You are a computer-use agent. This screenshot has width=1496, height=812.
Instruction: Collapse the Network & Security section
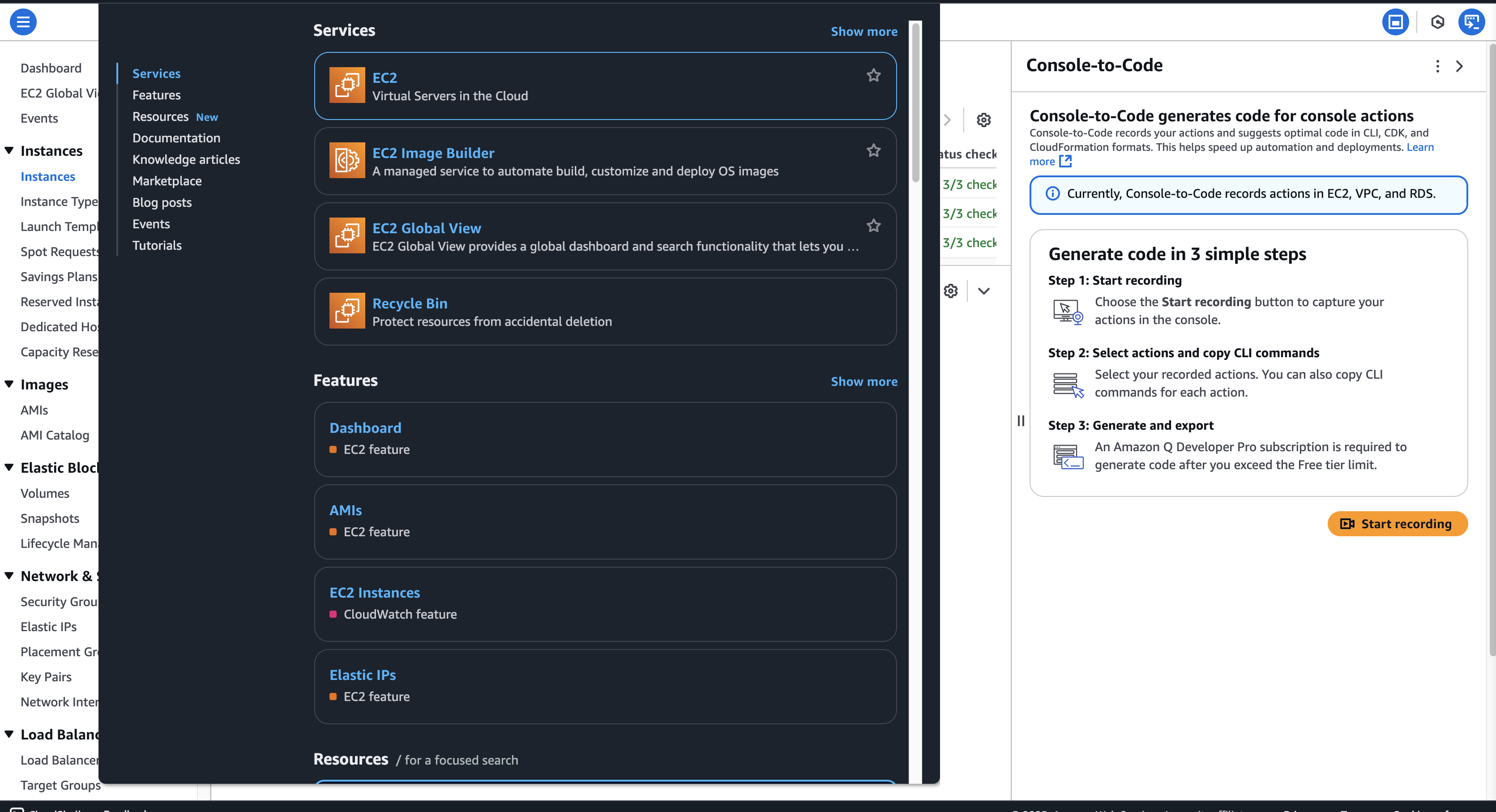click(x=9, y=576)
